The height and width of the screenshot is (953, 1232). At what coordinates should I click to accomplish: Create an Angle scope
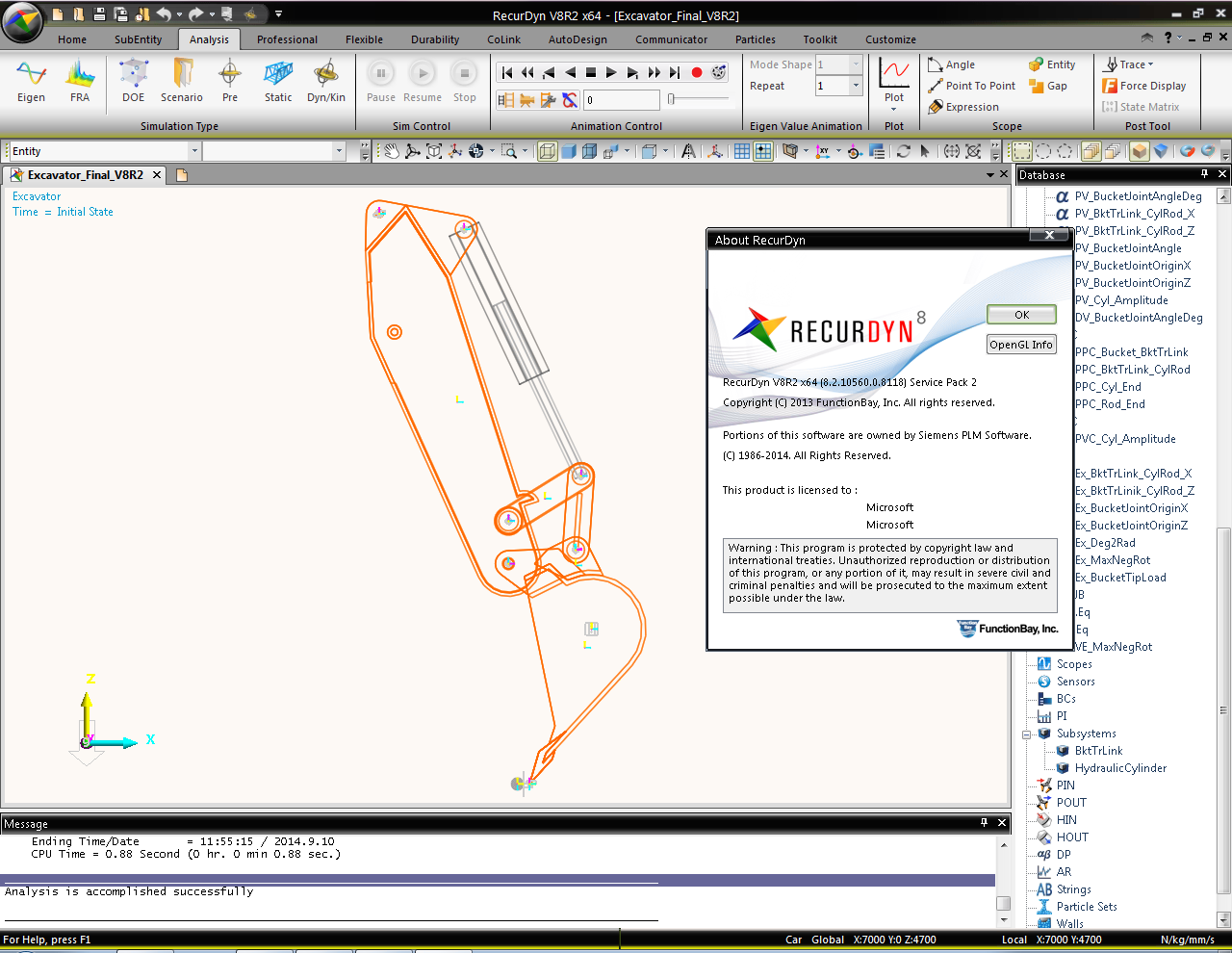tap(952, 64)
